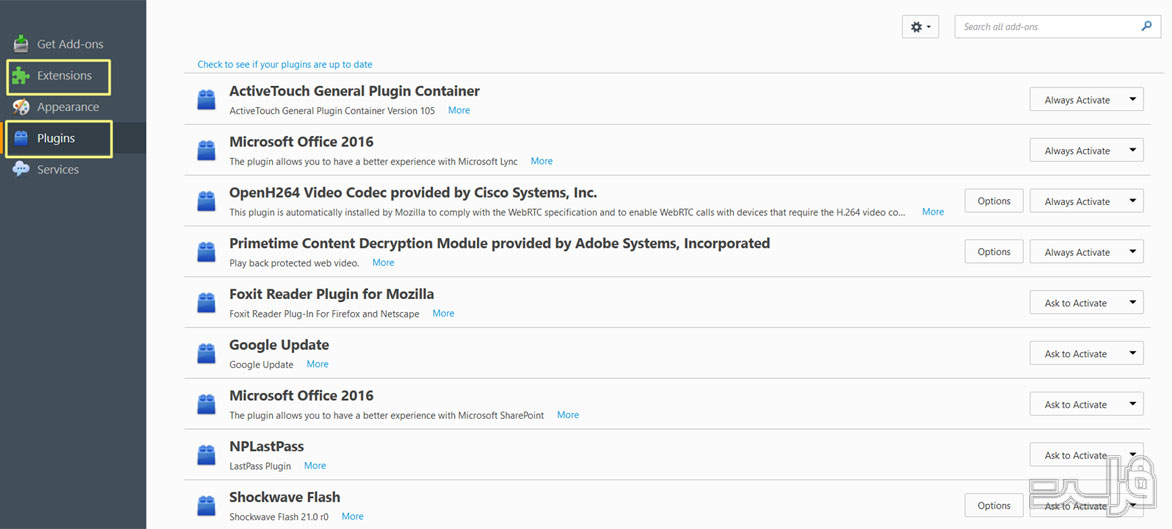The height and width of the screenshot is (529, 1172).
Task: Open the Get Add-ons section icon
Action: (x=22, y=44)
